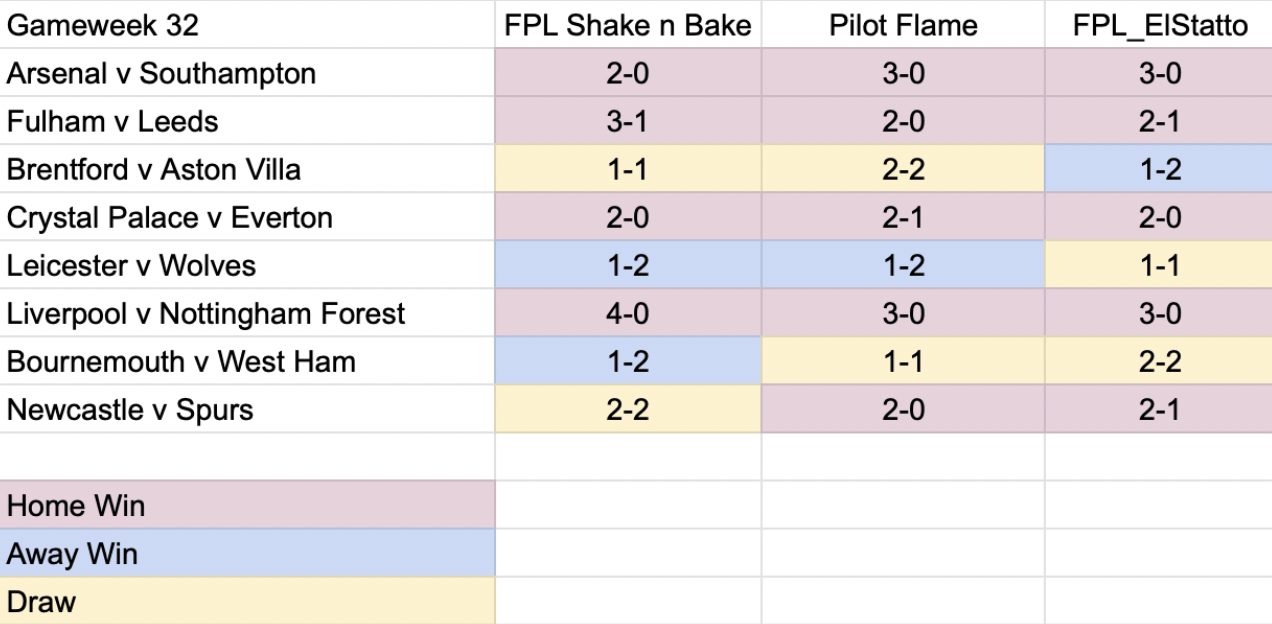1272x624 pixels.
Task: Click FPL_ElStatto's 1-1 Leicester prediction cell
Action: [x=1159, y=265]
